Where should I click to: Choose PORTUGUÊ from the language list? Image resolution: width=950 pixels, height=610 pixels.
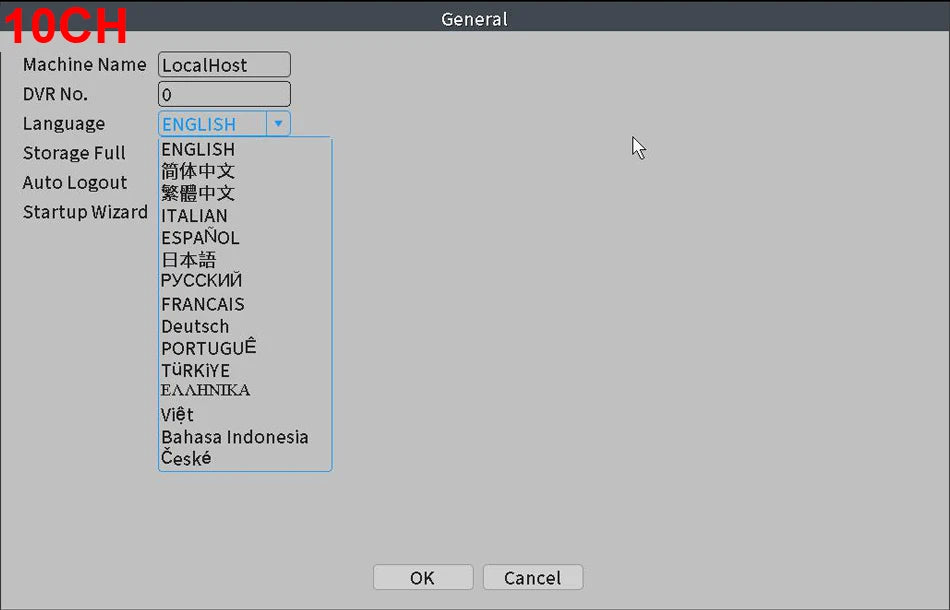208,348
